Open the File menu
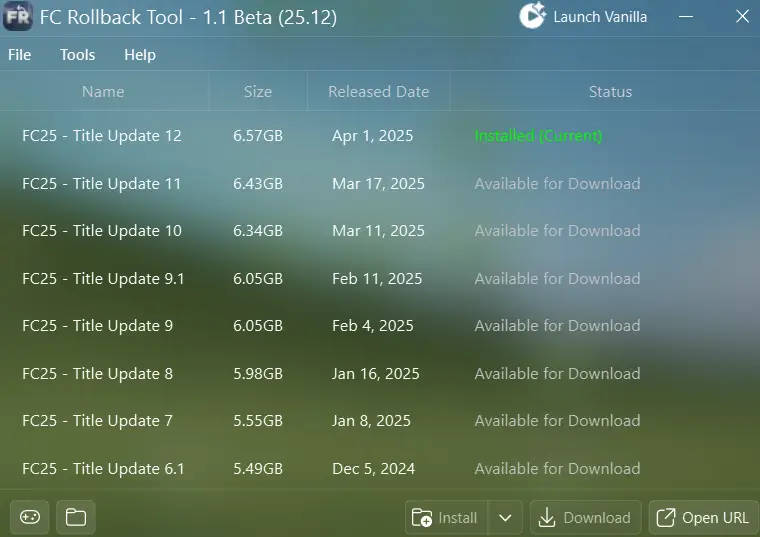 point(19,55)
